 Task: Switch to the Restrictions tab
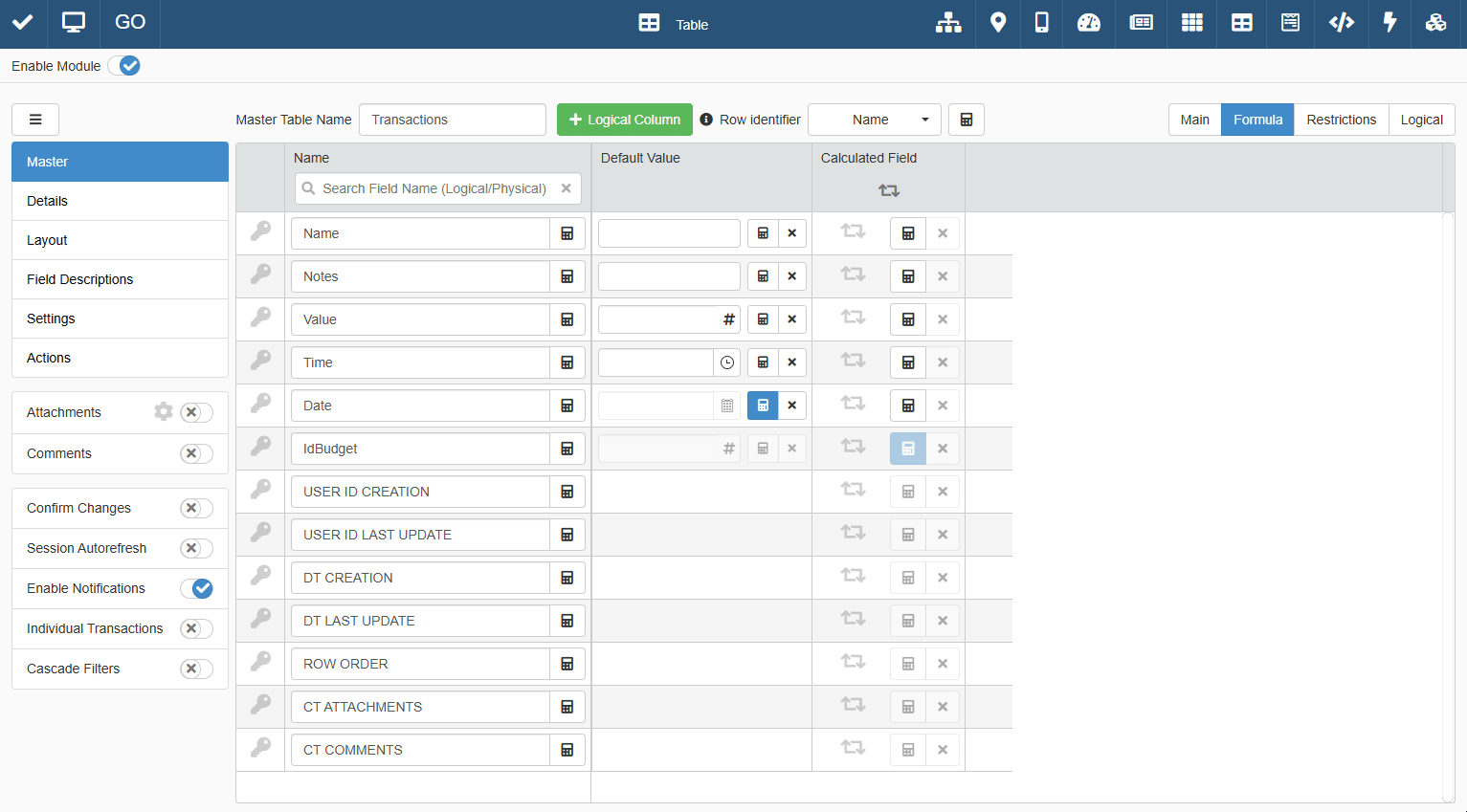click(x=1341, y=120)
